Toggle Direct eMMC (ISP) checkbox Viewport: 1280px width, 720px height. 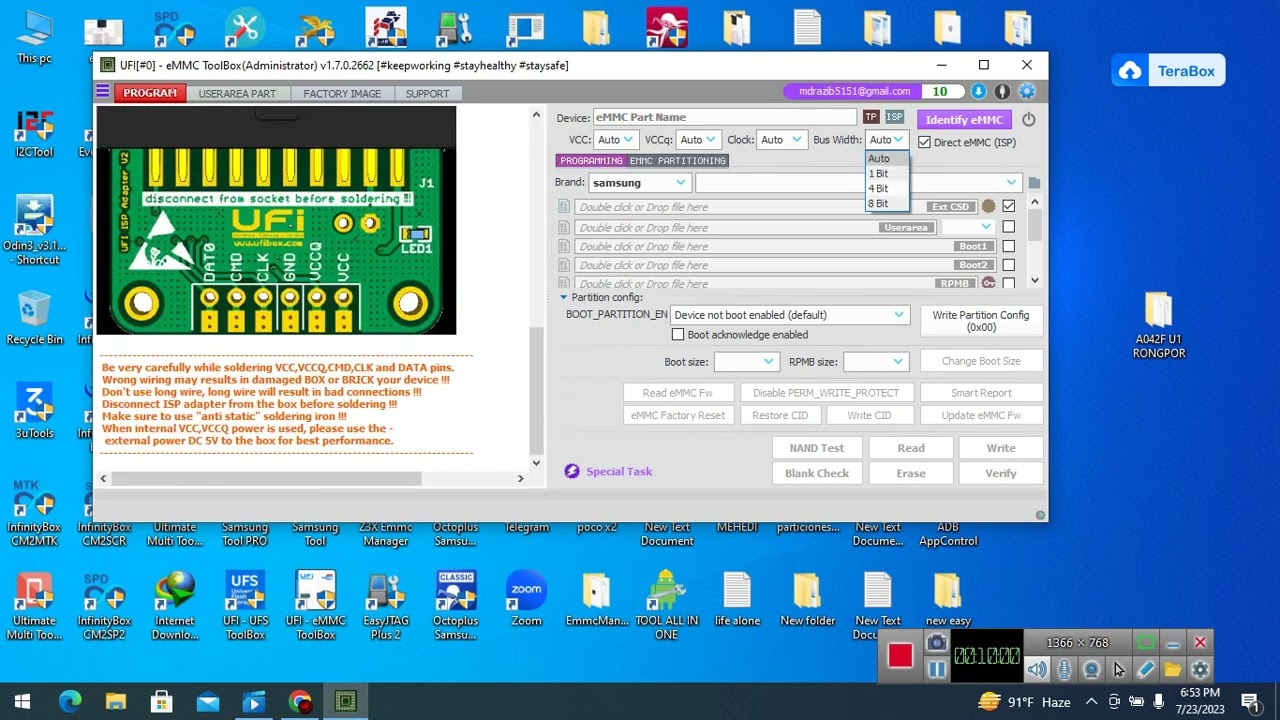(924, 142)
